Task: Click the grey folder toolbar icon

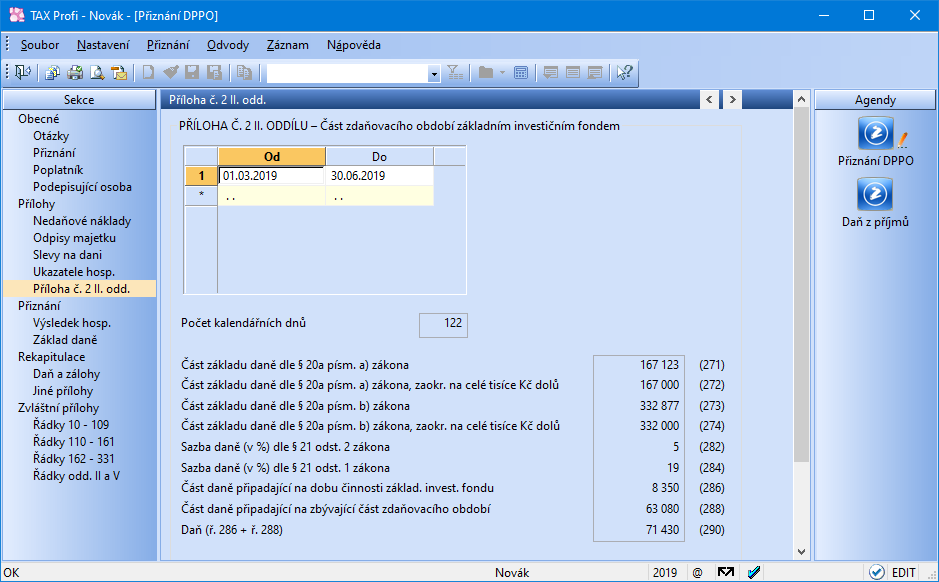Action: click(486, 73)
